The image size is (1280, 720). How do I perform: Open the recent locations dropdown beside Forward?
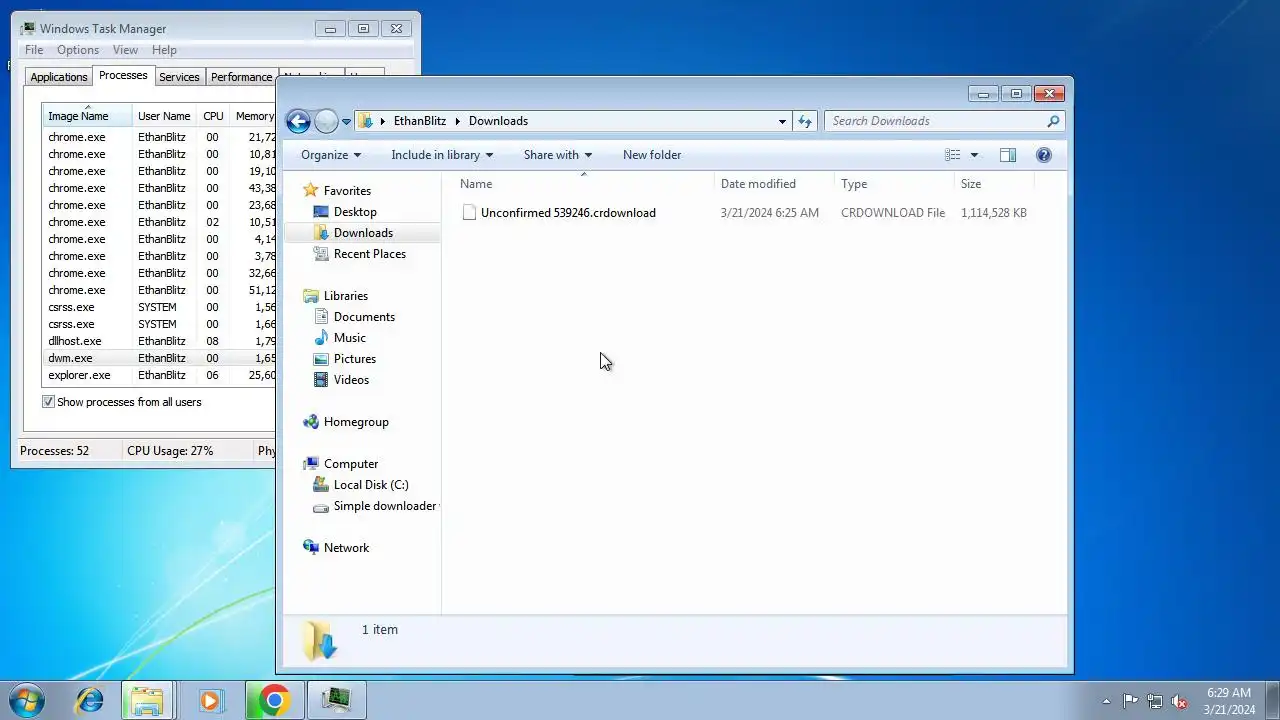pyautogui.click(x=346, y=122)
